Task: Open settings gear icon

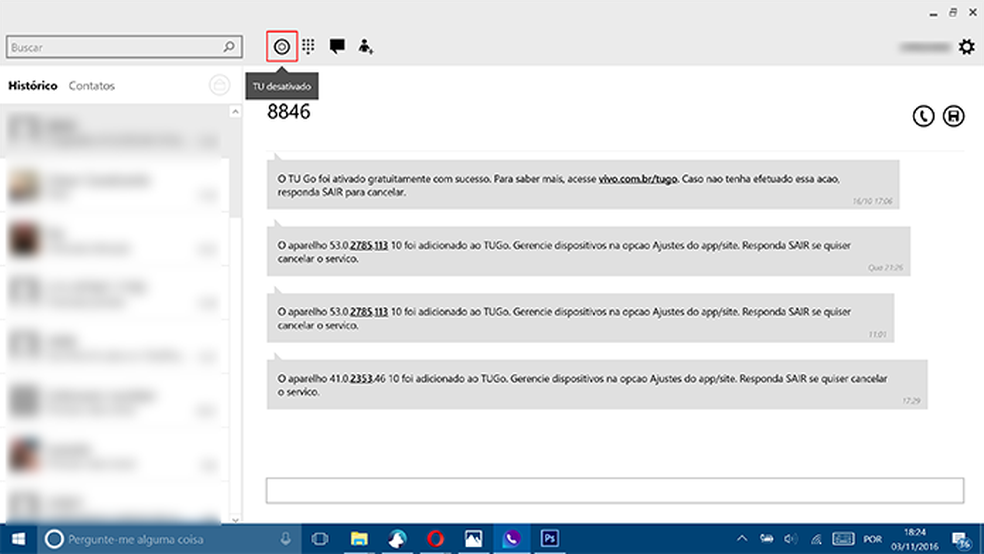Action: click(967, 46)
